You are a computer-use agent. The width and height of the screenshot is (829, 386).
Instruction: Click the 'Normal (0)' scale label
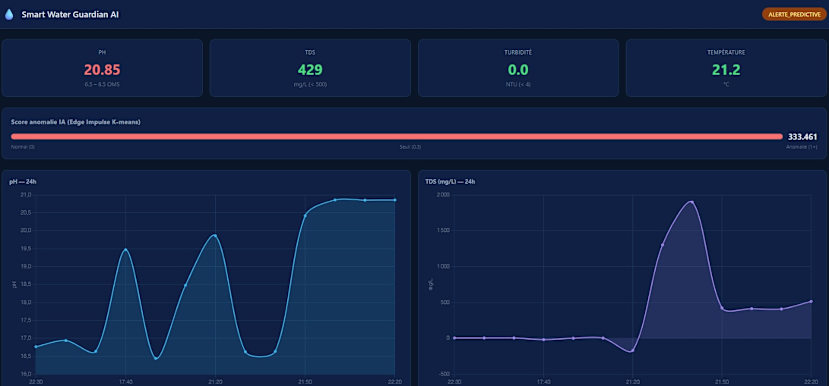pos(22,147)
